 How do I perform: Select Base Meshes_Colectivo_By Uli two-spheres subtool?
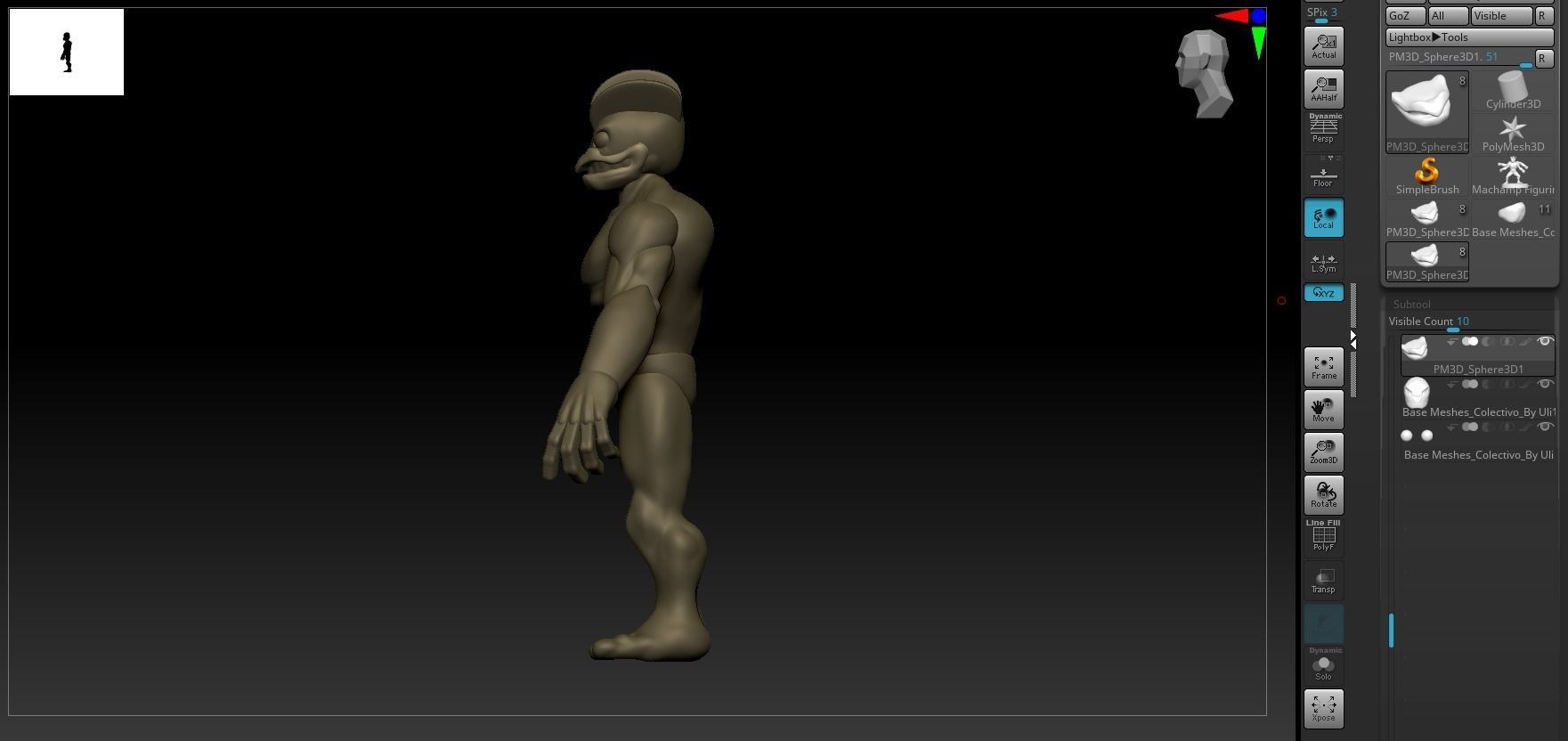(1478, 441)
